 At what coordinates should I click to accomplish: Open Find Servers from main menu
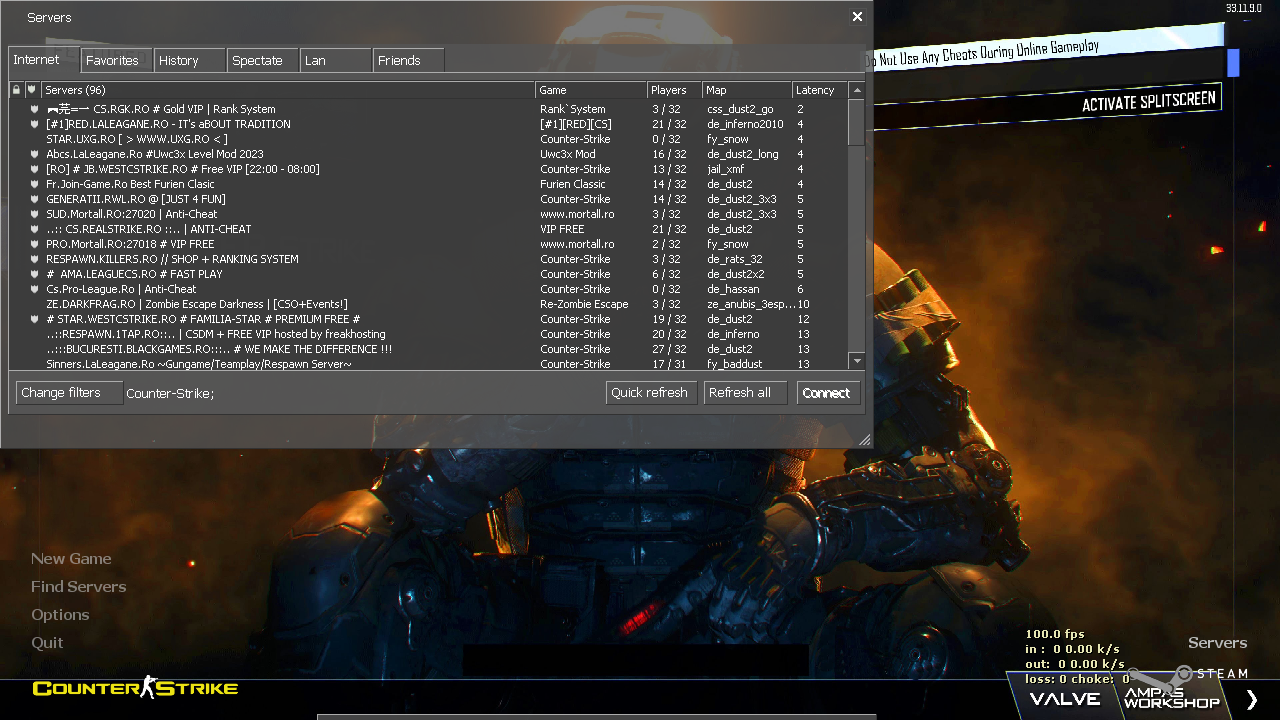tap(78, 587)
